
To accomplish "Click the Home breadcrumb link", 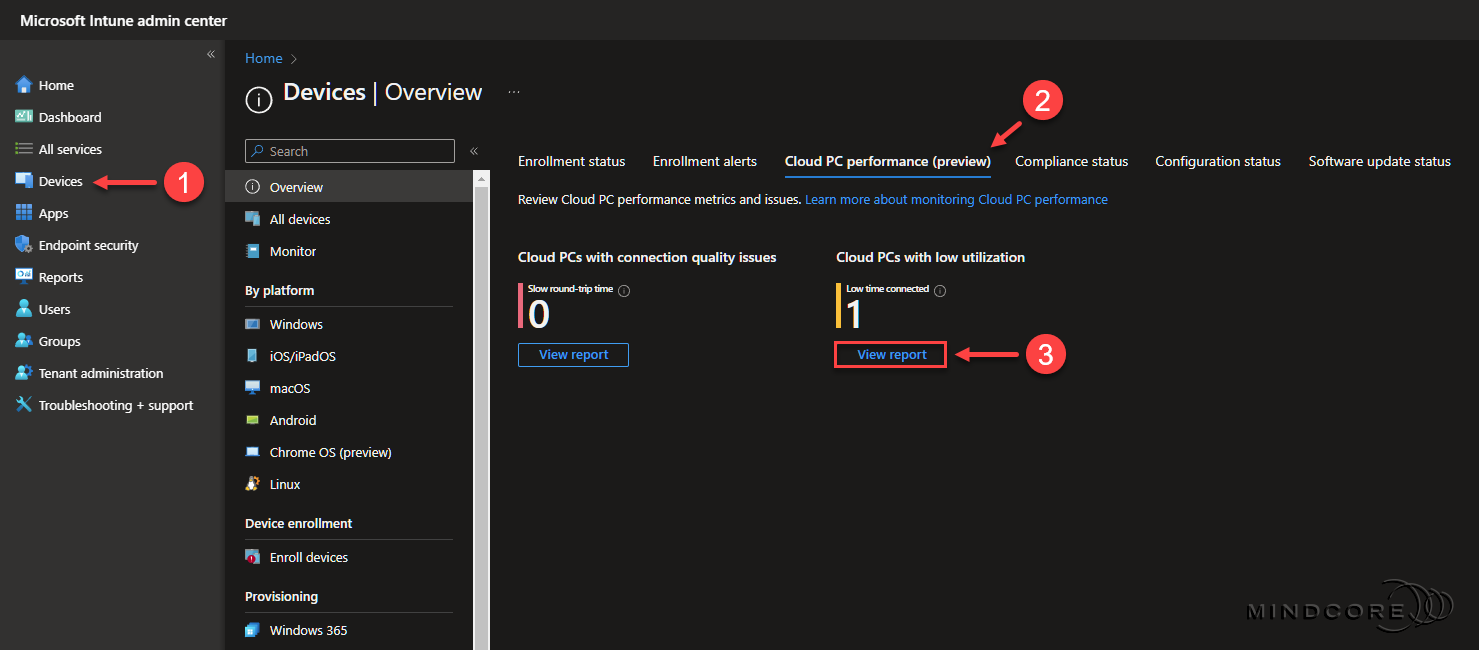I will pyautogui.click(x=263, y=58).
